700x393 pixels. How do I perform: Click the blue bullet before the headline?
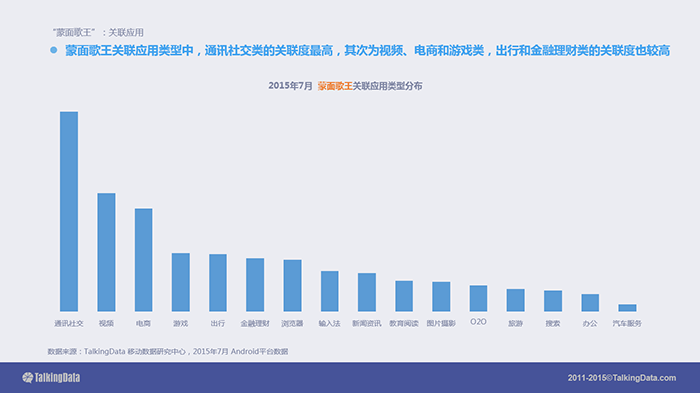[x=54, y=50]
